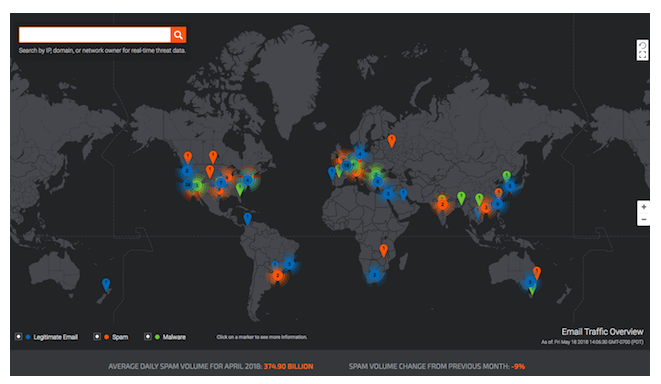Viewport: 661px width, 384px height.
Task: Reset the map view with the rotate icon
Action: (x=642, y=46)
